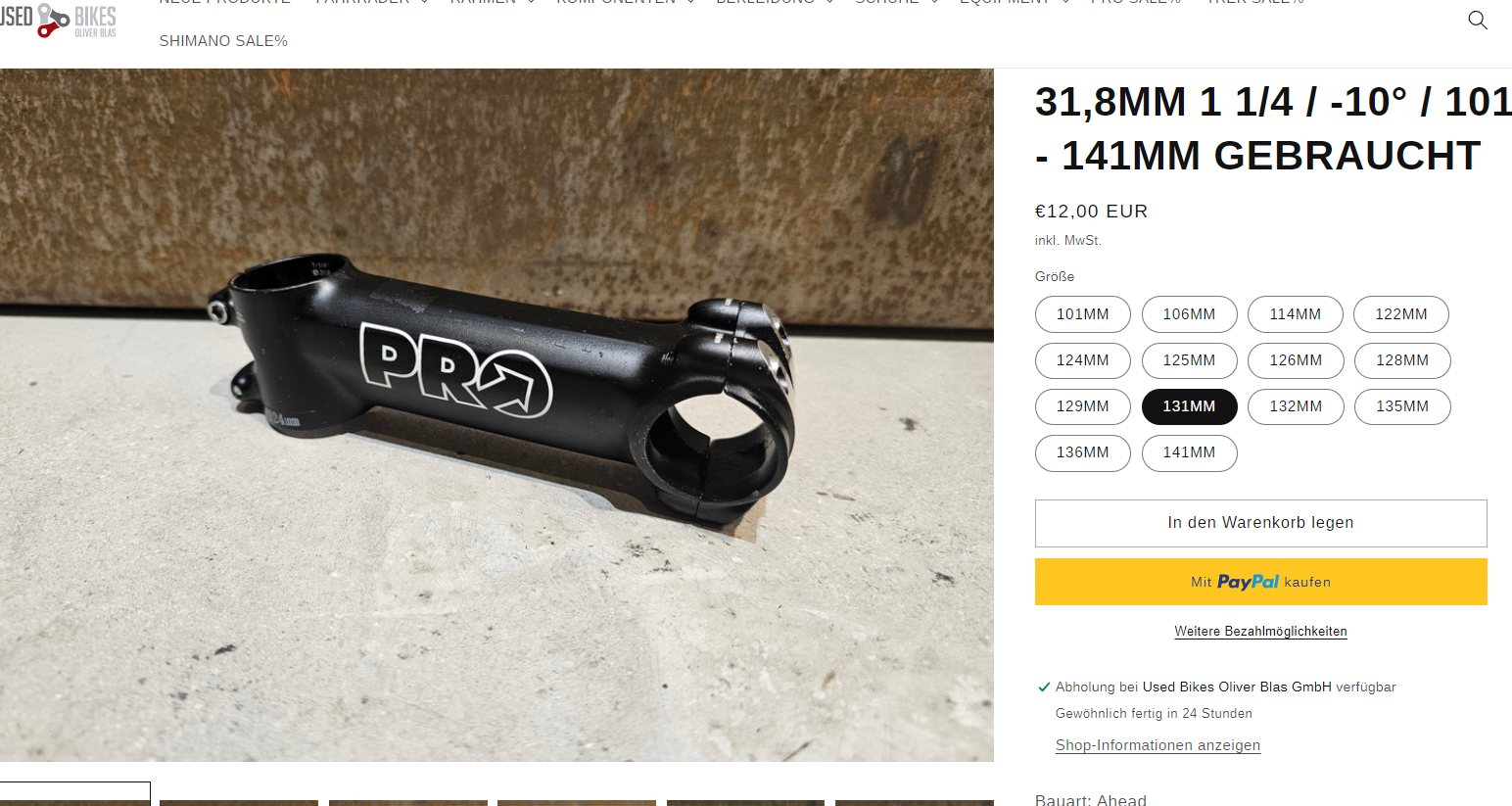1512x806 pixels.
Task: Go to the Used Bikes Oliver Blas logo
Action: [x=59, y=20]
